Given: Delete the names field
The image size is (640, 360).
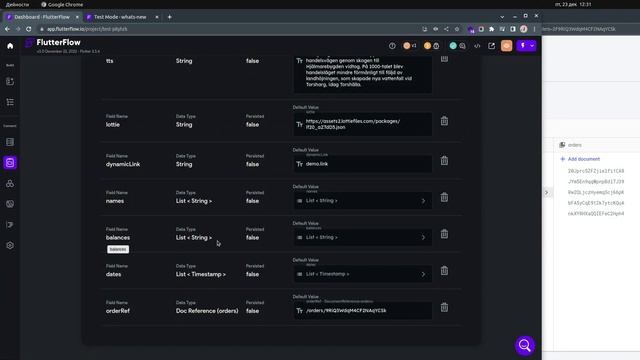Looking at the screenshot, I should point(444,197).
